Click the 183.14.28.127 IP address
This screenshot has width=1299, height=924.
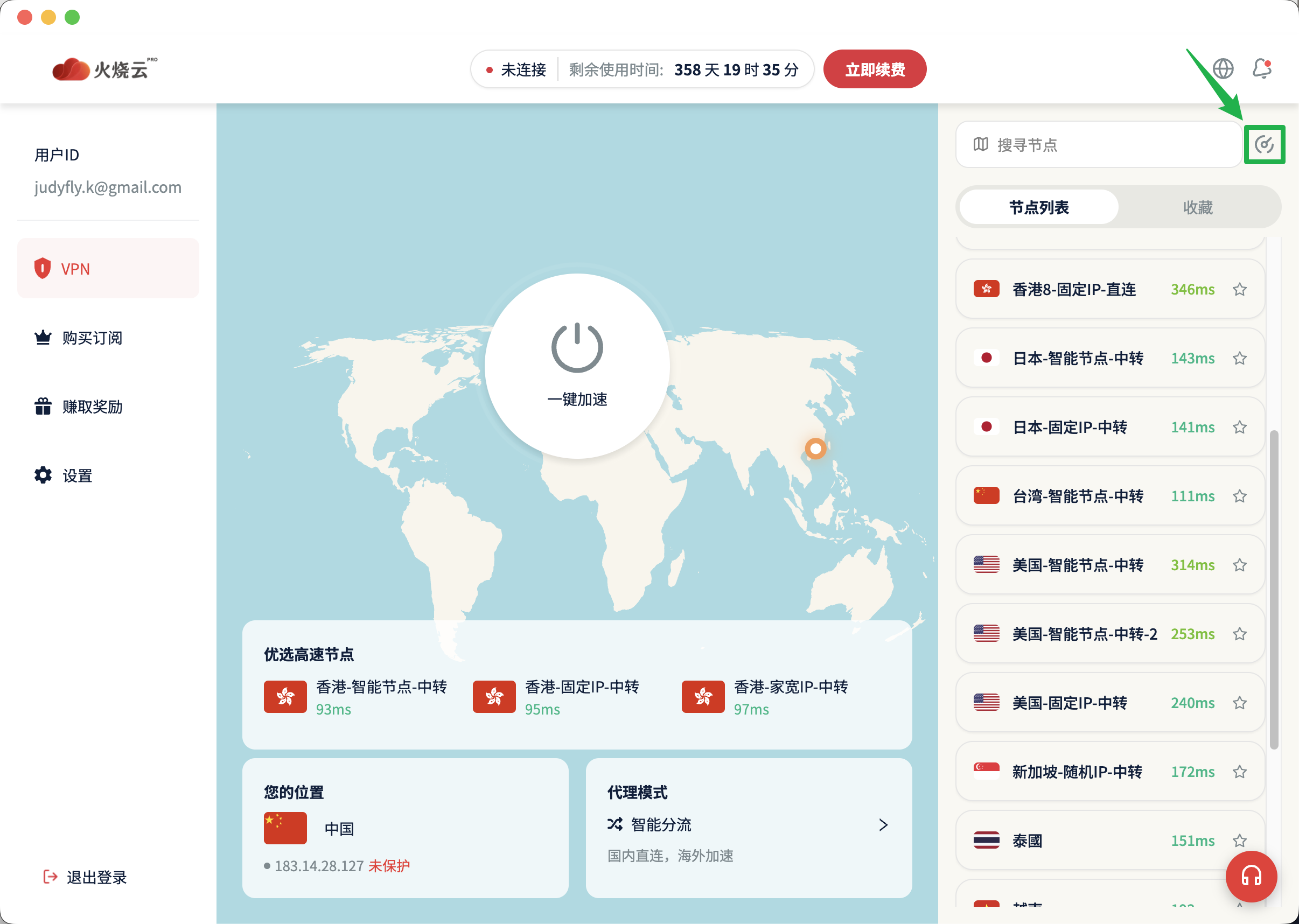click(x=319, y=865)
